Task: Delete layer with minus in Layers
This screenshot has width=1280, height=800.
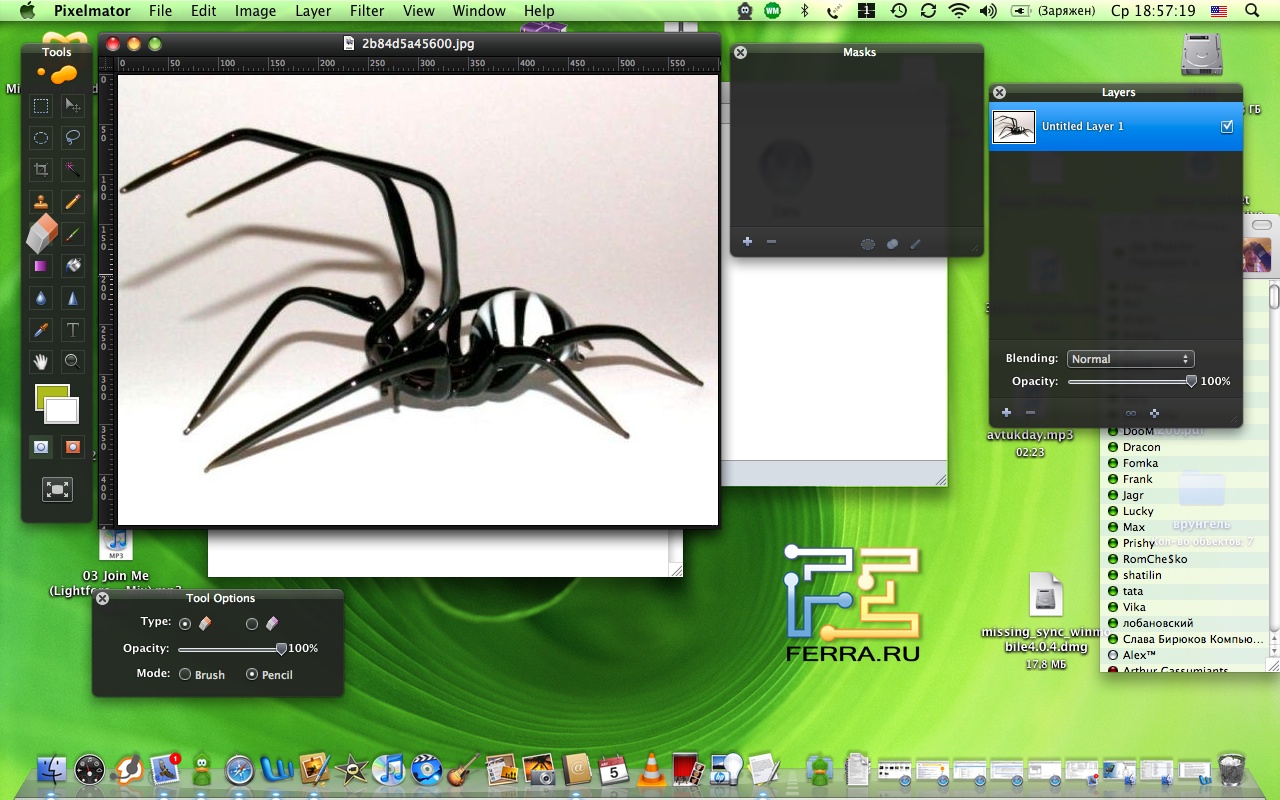Action: 1030,412
